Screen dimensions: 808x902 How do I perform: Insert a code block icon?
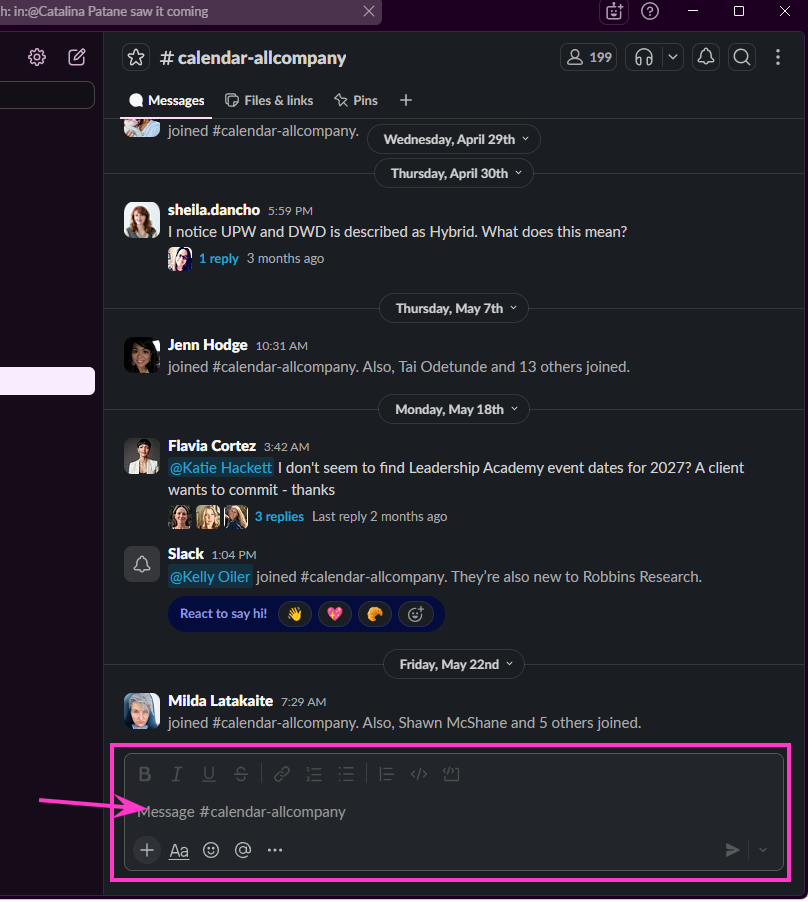pyautogui.click(x=451, y=774)
